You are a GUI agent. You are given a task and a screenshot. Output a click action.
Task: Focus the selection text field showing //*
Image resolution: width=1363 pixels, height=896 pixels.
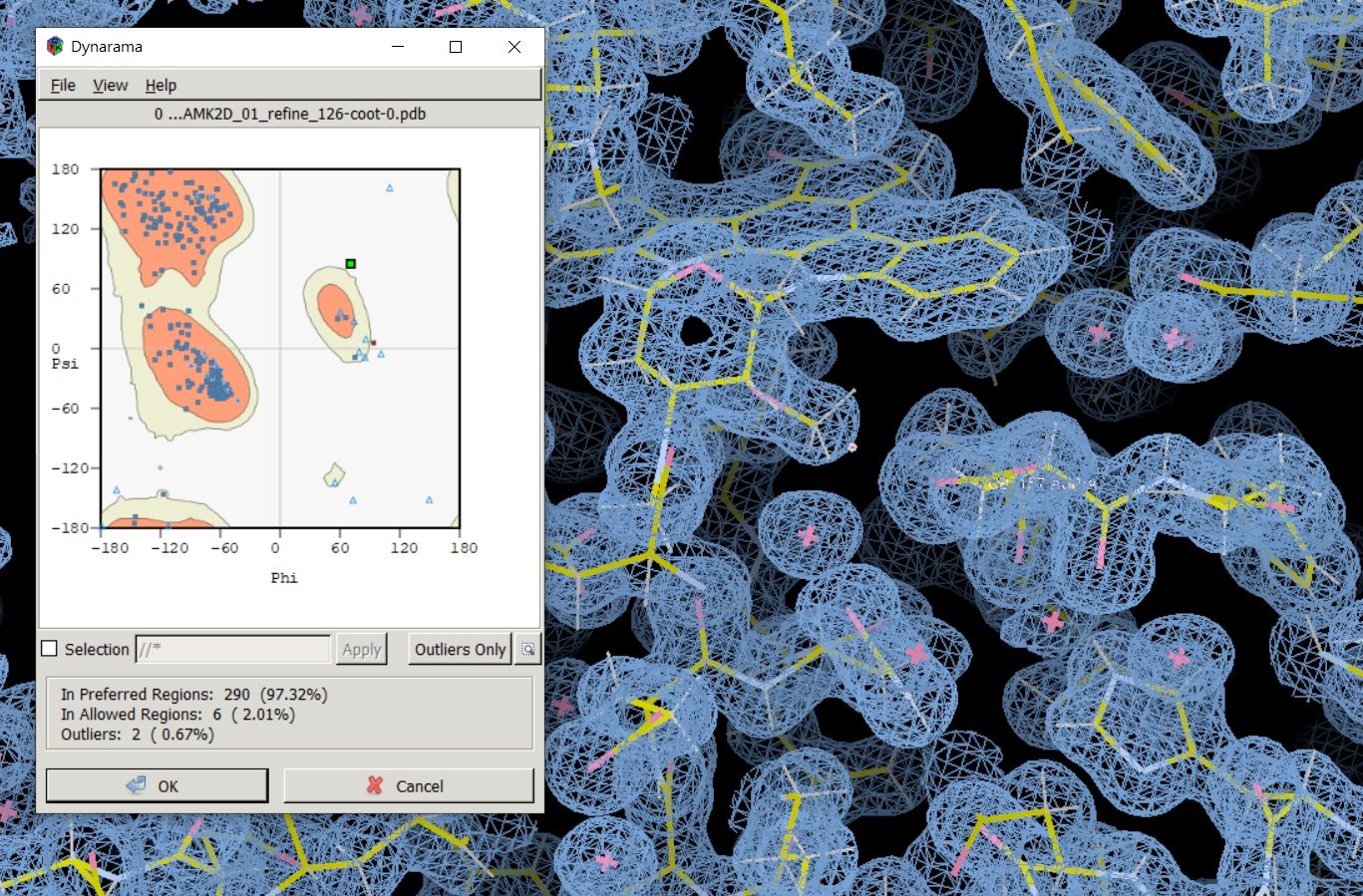pyautogui.click(x=232, y=649)
